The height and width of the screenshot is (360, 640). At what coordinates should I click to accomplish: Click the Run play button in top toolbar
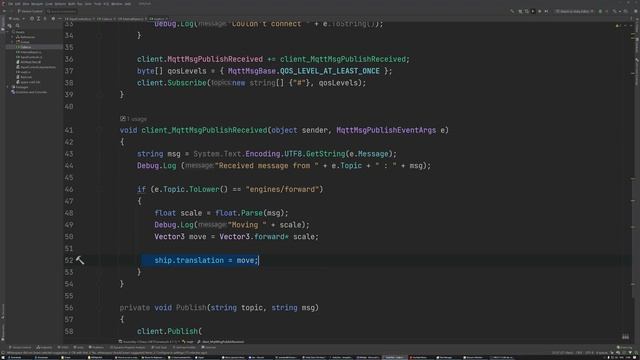533,11
